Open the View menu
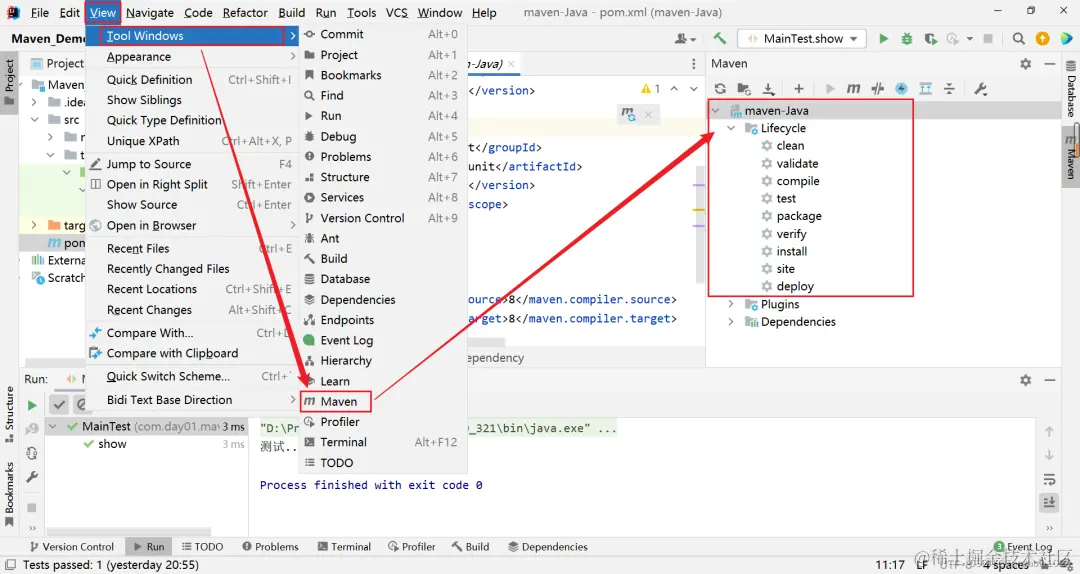Image resolution: width=1080 pixels, height=574 pixels. coord(103,12)
